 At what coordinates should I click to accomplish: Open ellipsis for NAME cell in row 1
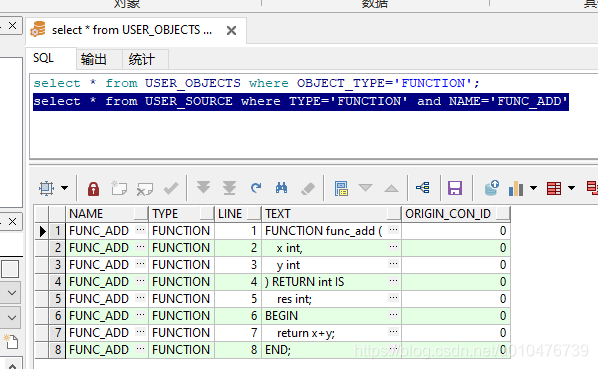tap(140, 229)
